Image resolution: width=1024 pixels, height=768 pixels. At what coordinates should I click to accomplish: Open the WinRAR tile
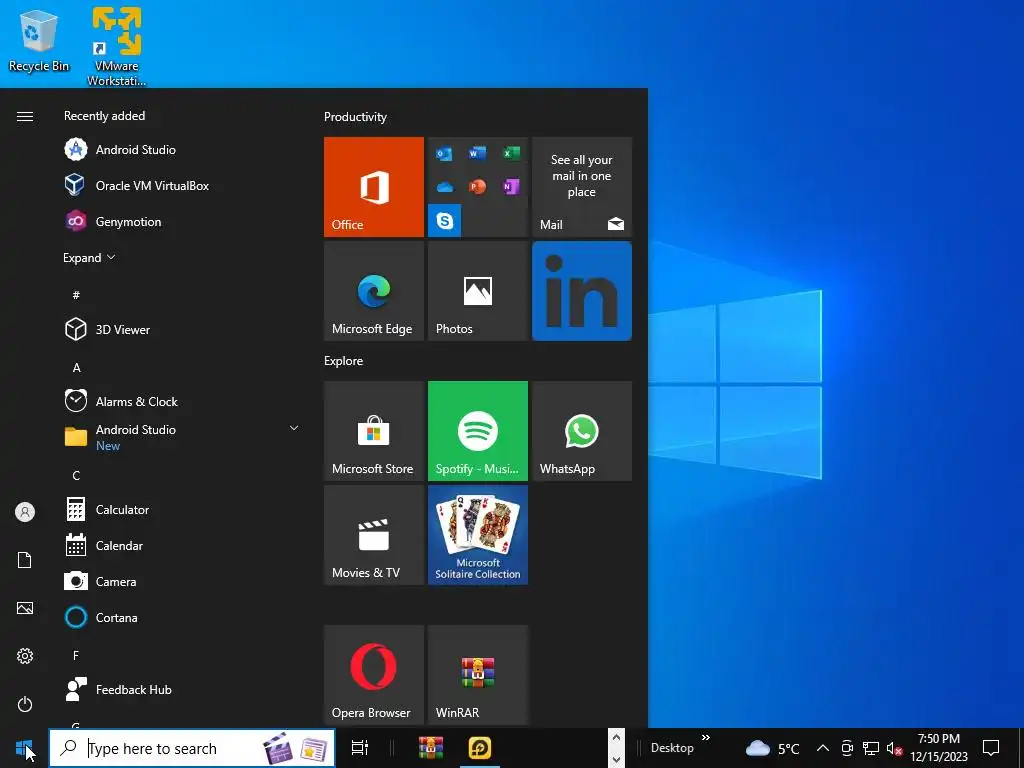pos(477,675)
